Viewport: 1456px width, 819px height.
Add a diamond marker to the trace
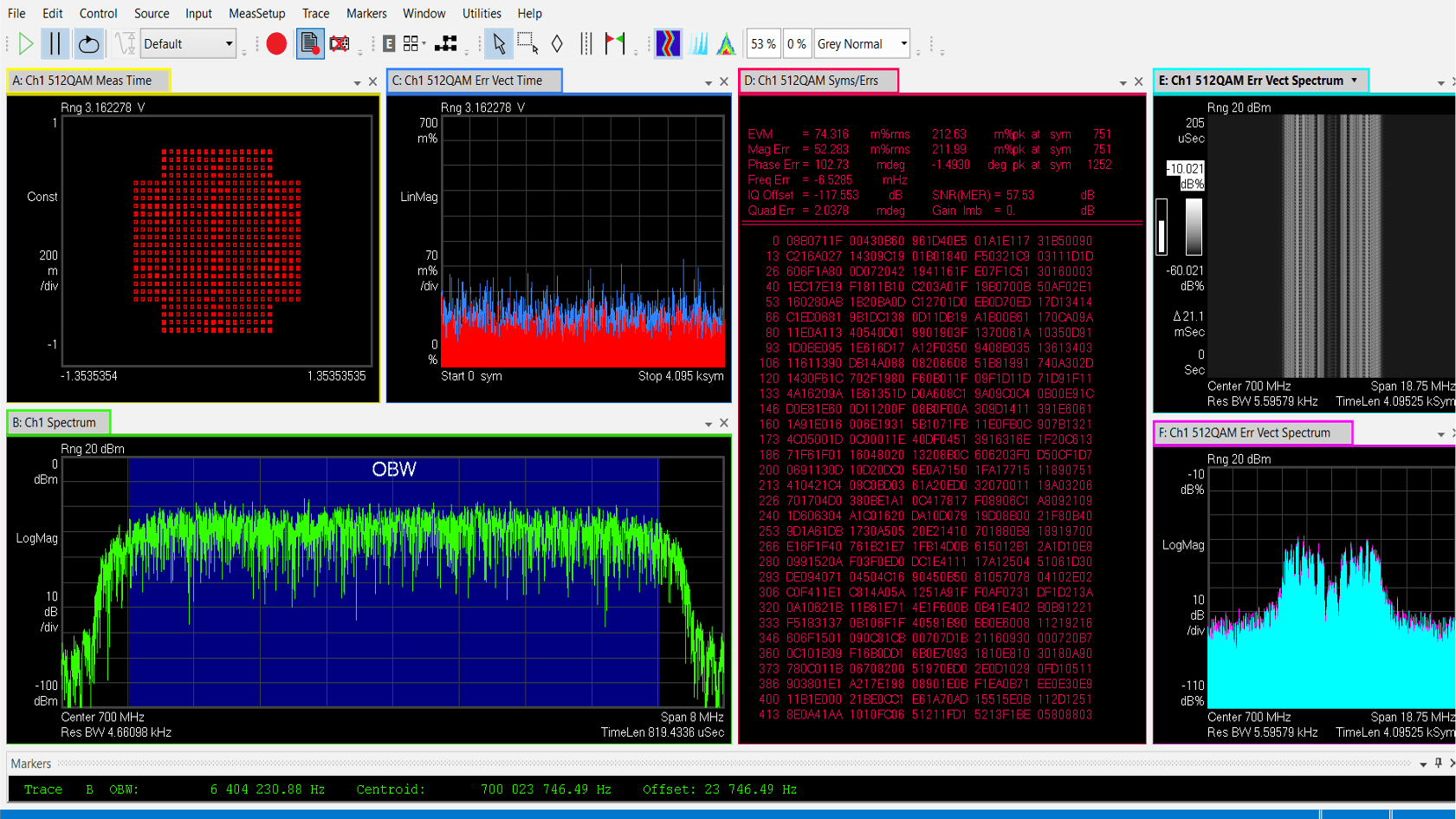coord(557,42)
